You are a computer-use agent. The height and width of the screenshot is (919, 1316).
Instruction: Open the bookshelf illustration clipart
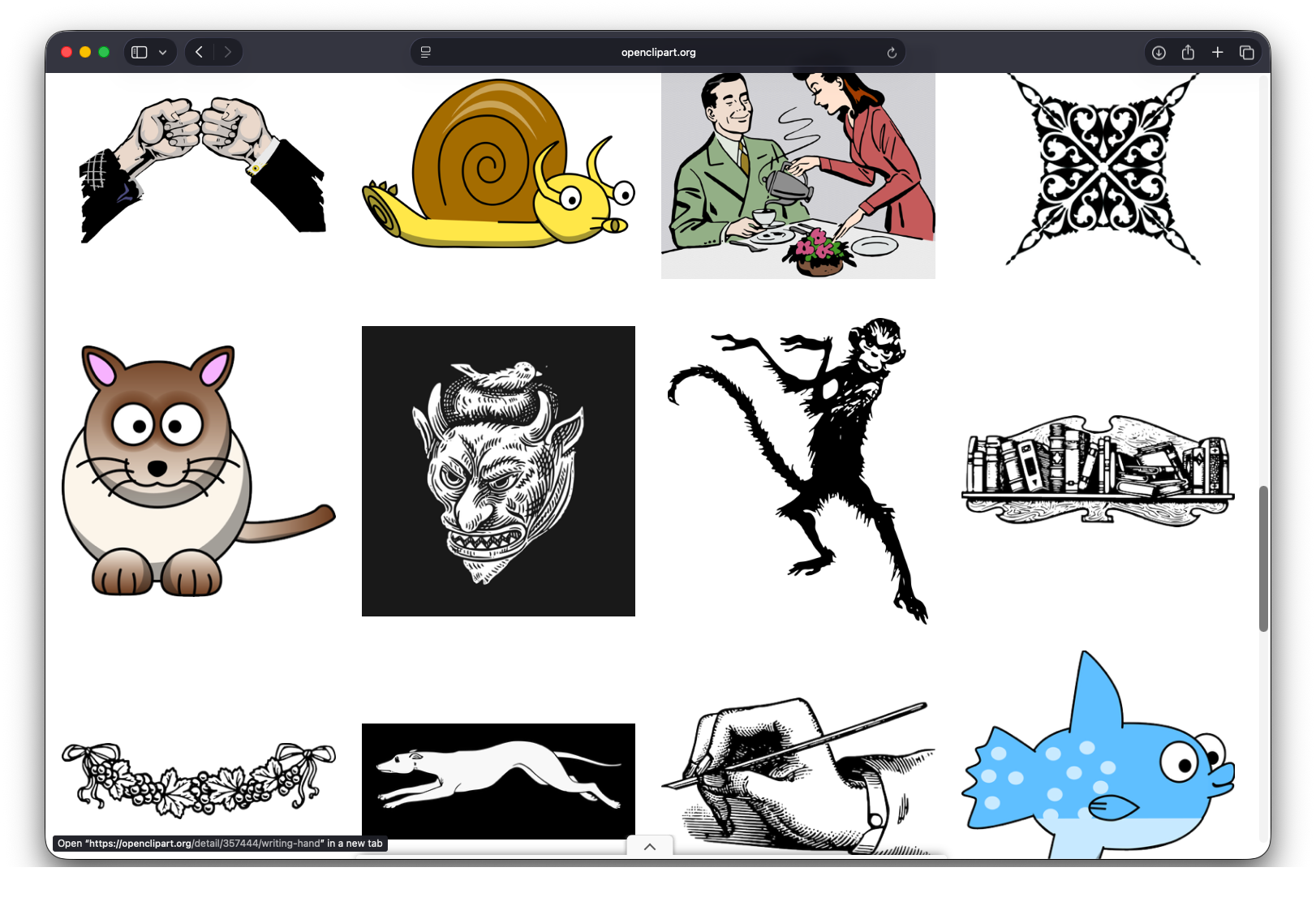click(x=1098, y=470)
